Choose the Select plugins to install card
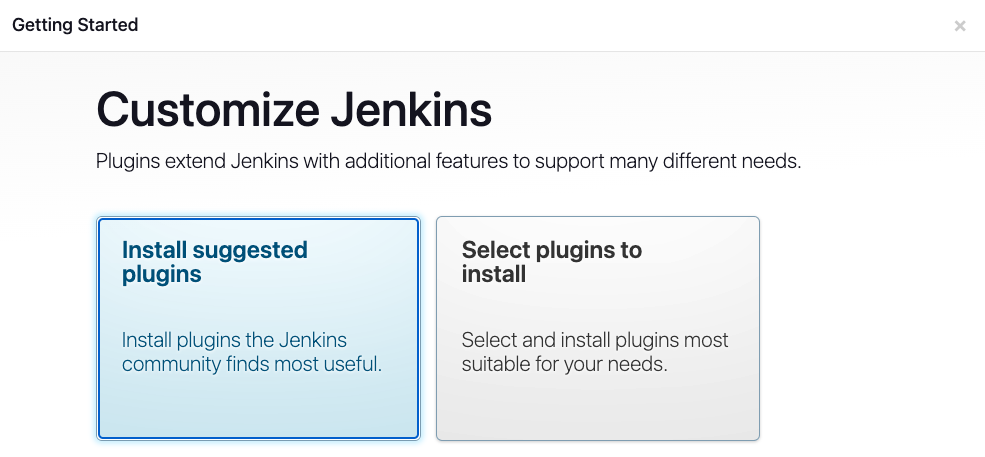 (597, 328)
